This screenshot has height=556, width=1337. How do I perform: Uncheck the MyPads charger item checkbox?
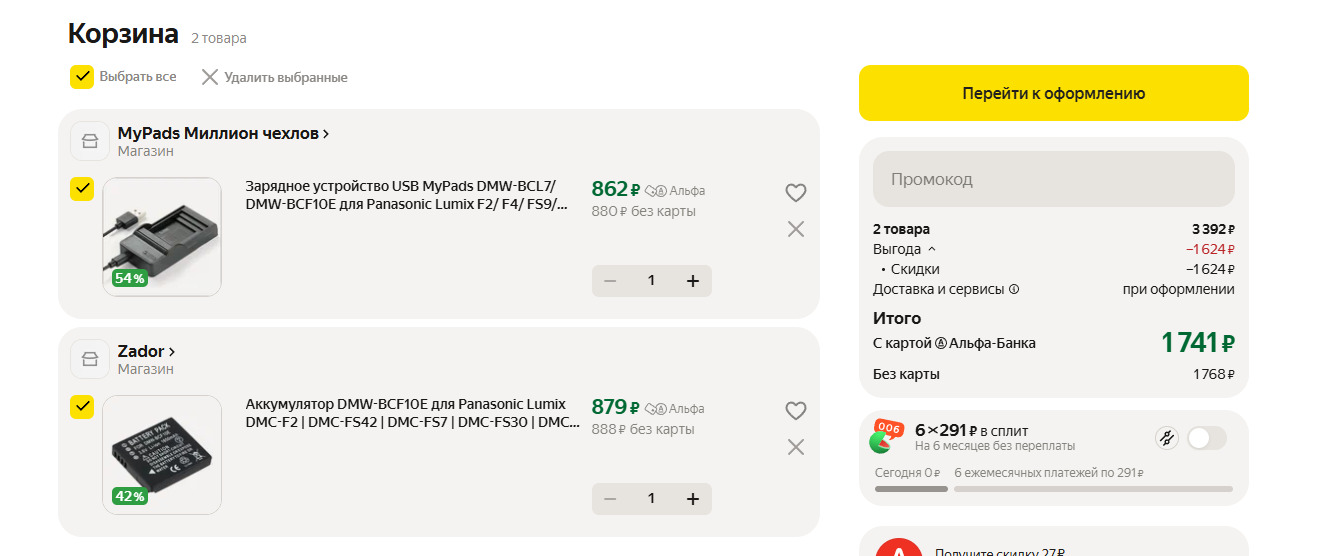[82, 189]
